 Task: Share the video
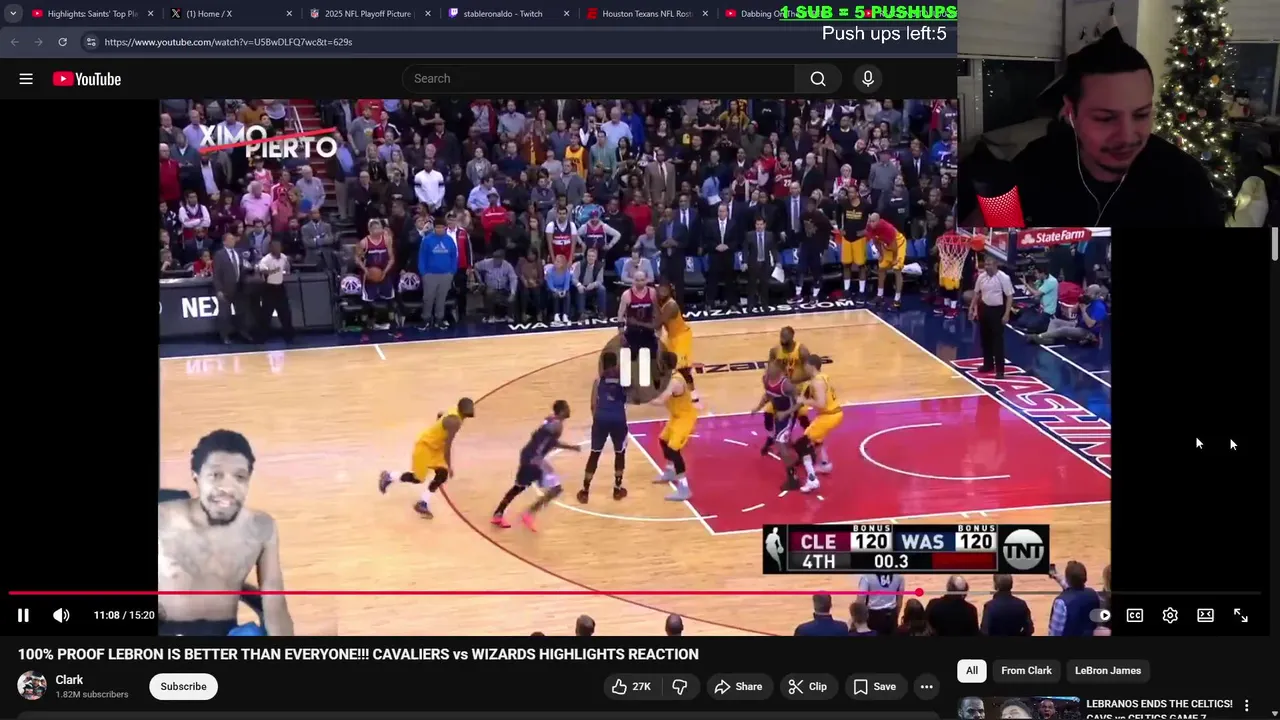[x=738, y=686]
